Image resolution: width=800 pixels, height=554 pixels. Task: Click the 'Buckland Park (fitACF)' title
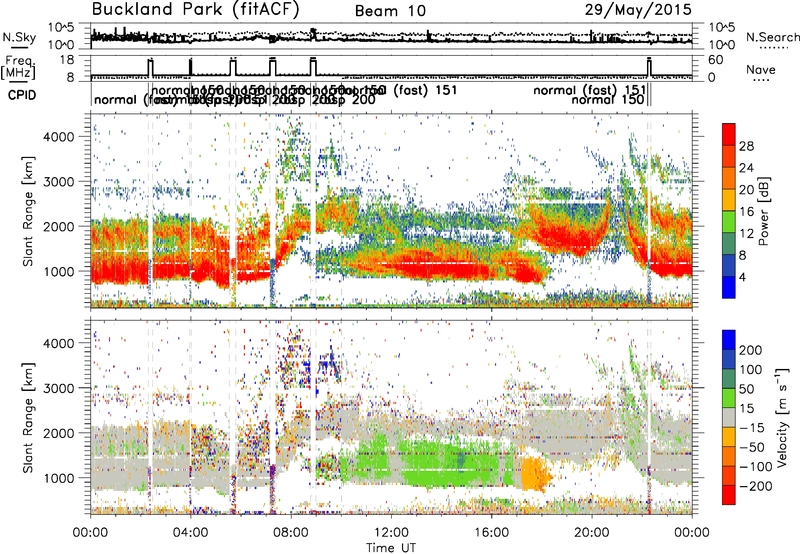[x=195, y=10]
